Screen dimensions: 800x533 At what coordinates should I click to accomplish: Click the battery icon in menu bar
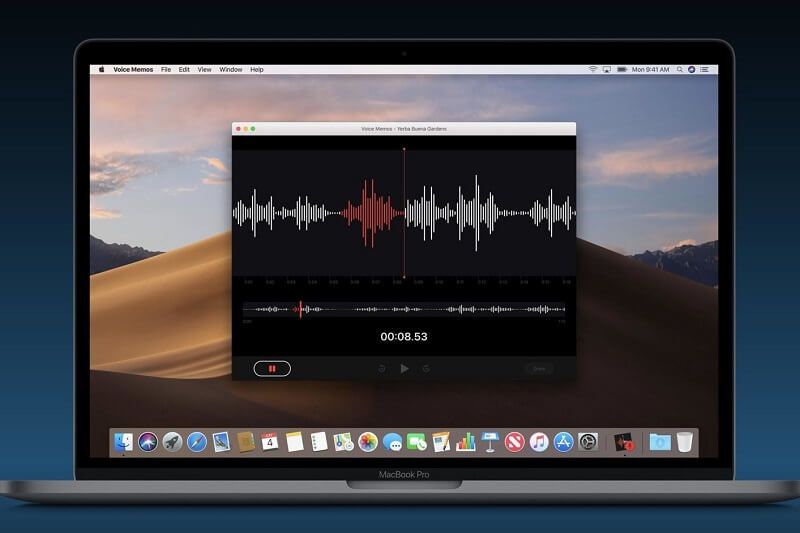point(622,69)
